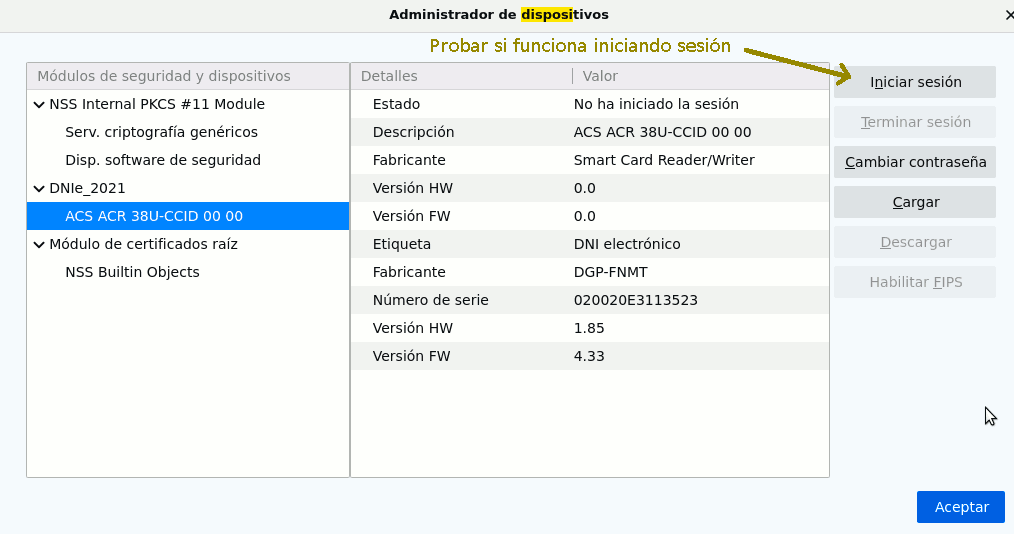
Task: Click 'No ha iniciado la sesión' value
Action: pos(656,104)
